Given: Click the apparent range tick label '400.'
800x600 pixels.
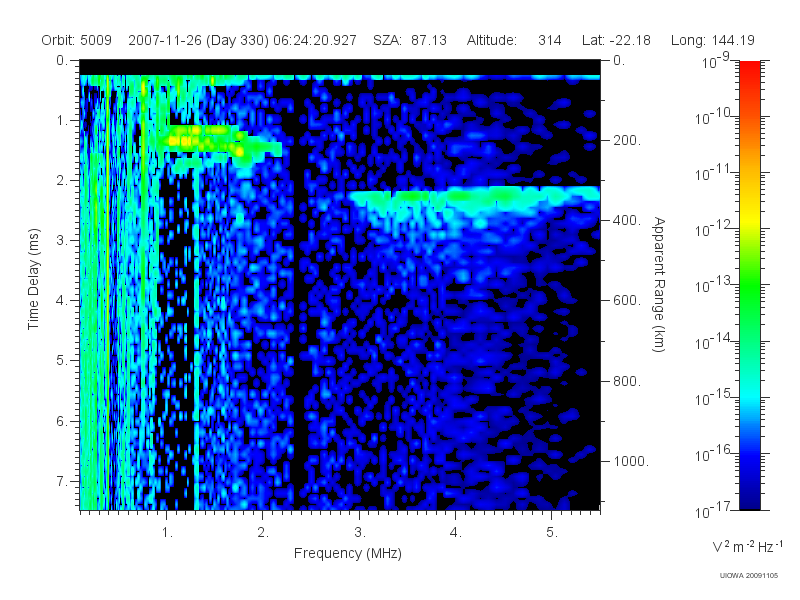Looking at the screenshot, I should pyautogui.click(x=627, y=220).
